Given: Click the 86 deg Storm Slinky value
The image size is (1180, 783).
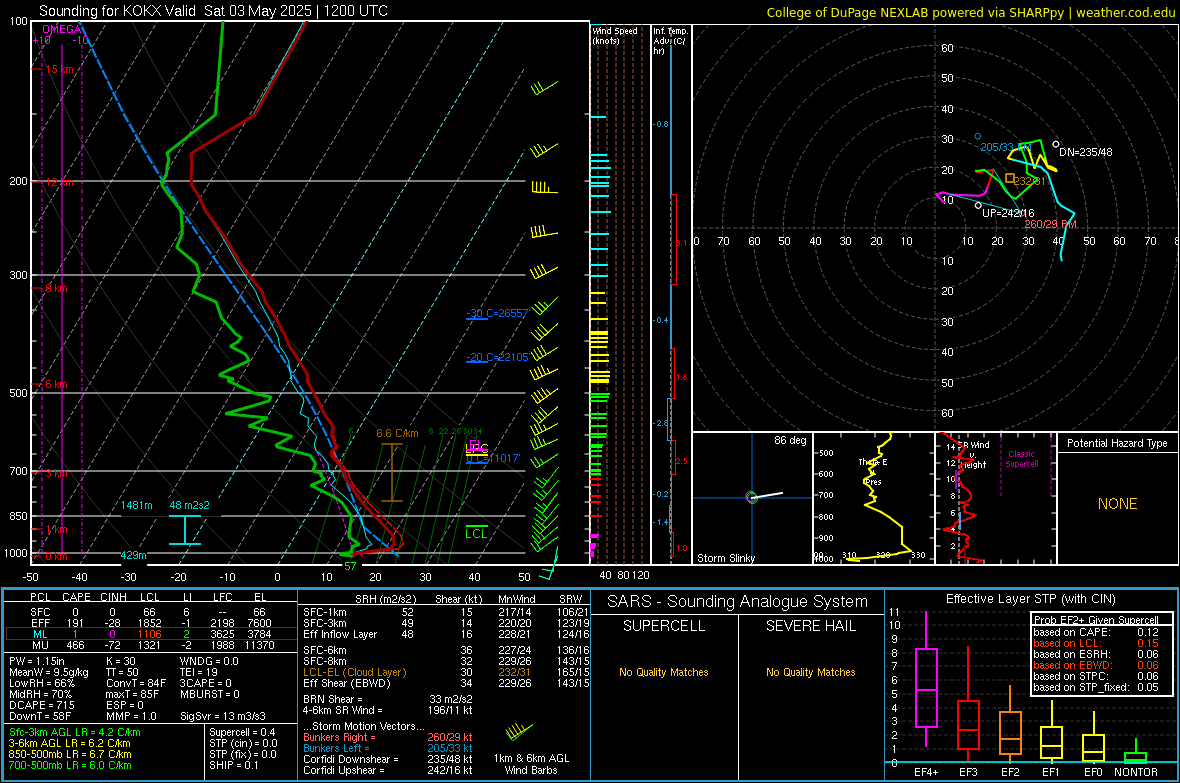Looking at the screenshot, I should (790, 440).
